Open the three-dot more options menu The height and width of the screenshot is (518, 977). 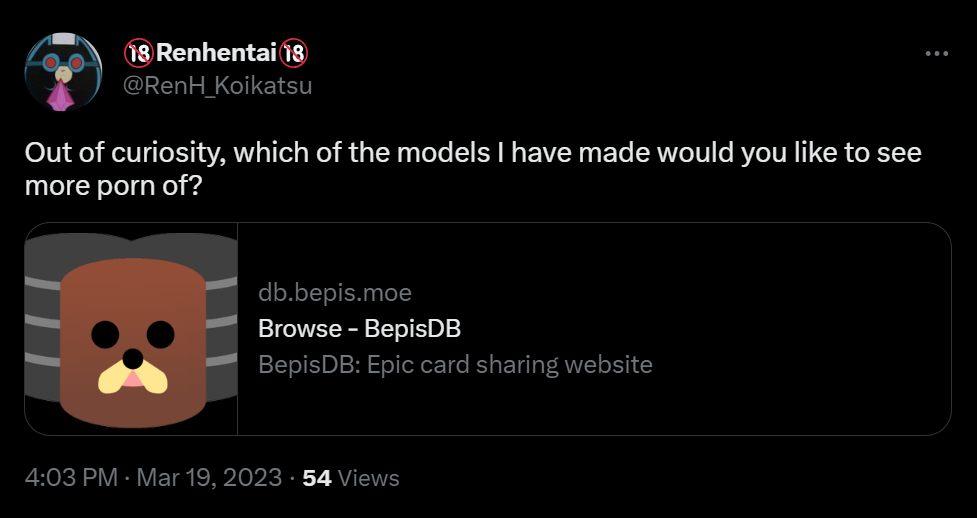(936, 54)
